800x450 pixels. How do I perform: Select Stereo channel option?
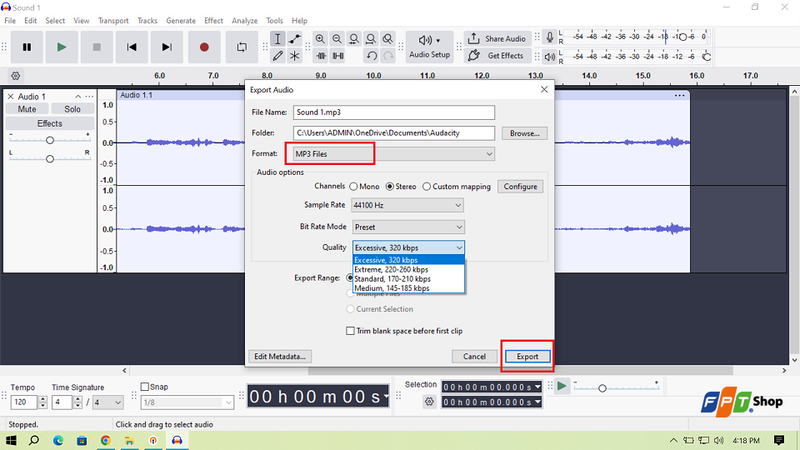(x=401, y=187)
